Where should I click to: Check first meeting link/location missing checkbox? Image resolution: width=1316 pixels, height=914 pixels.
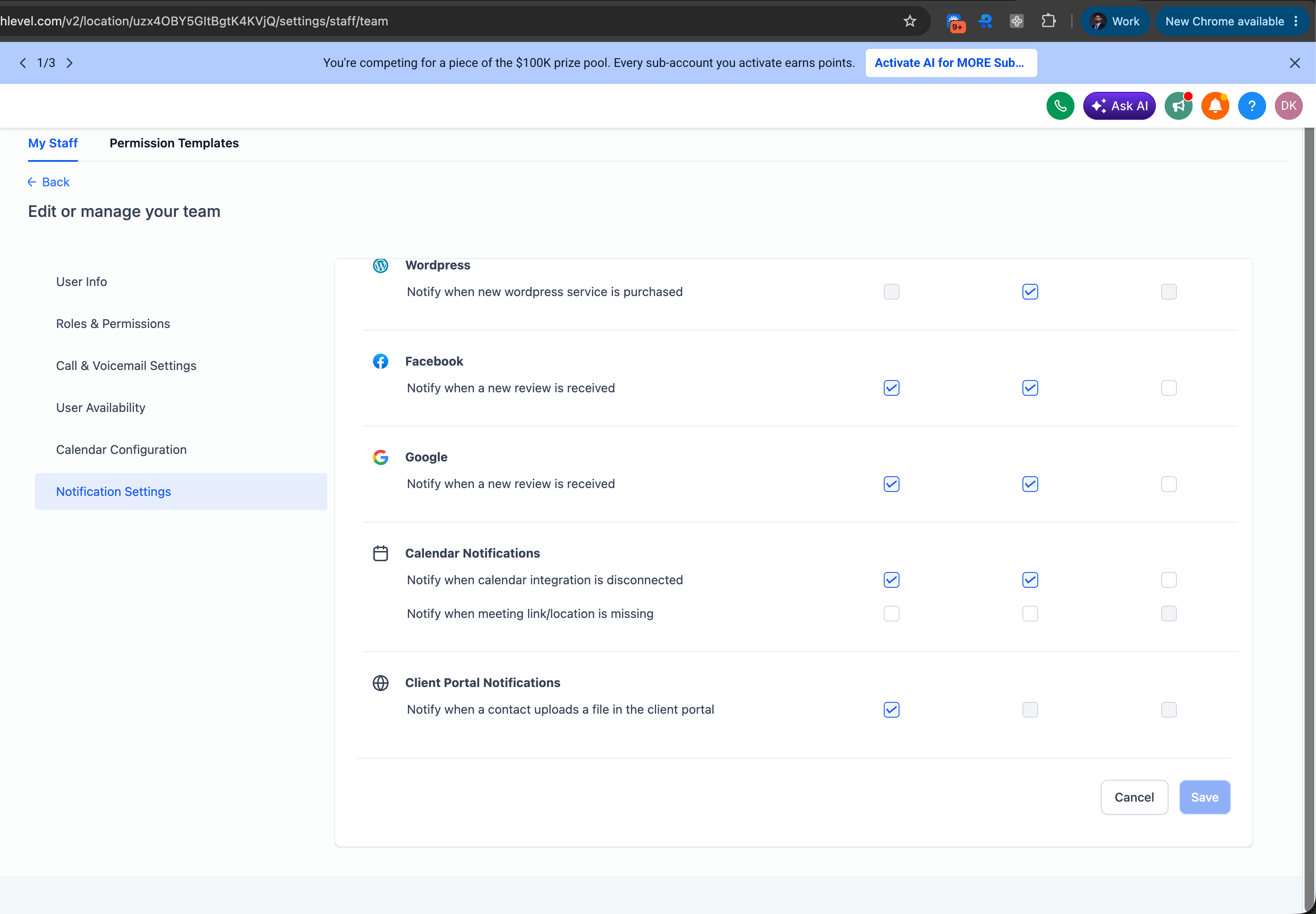892,614
